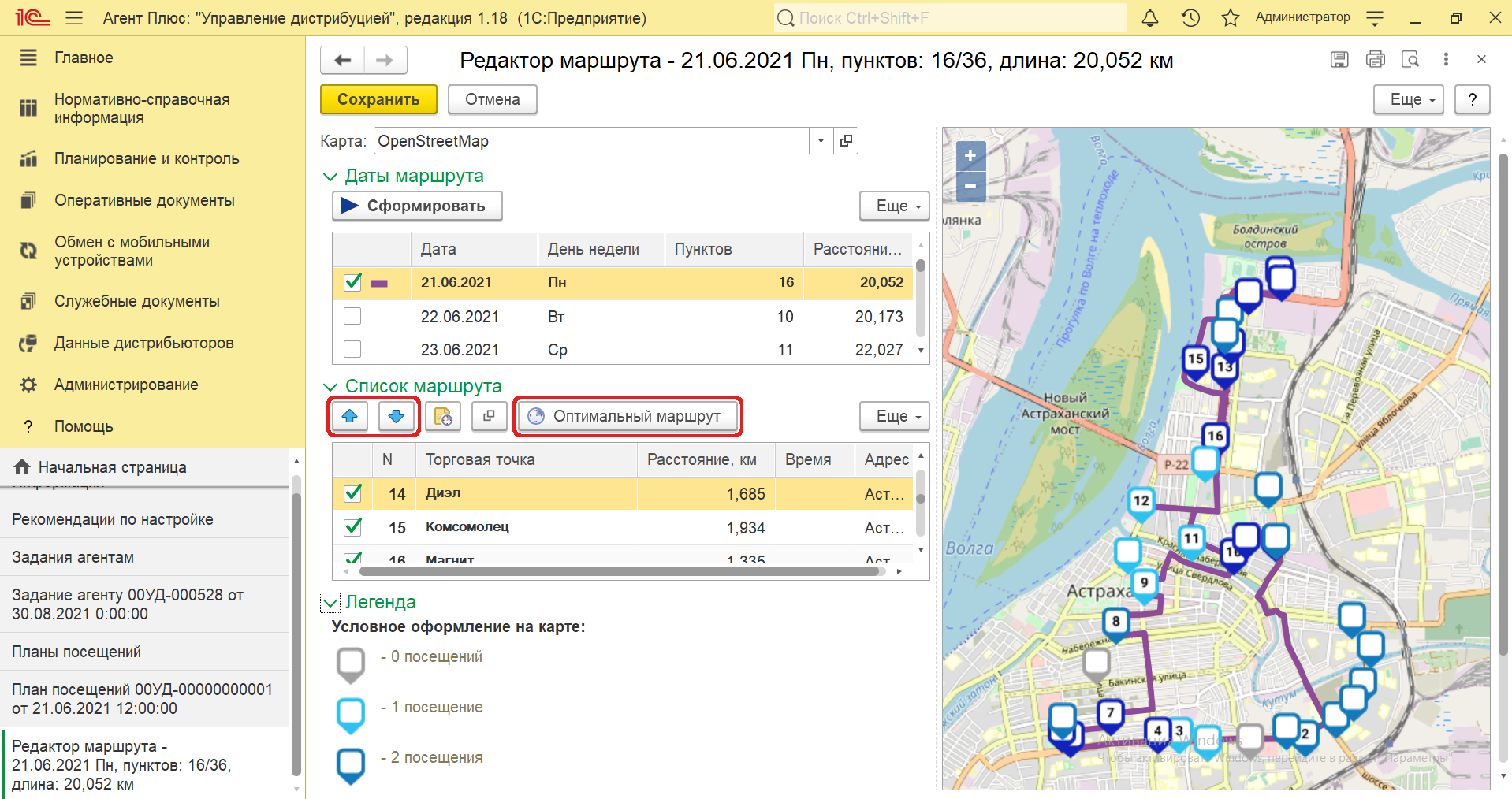Zoom in on the map
The height and width of the screenshot is (799, 1512).
[x=970, y=156]
